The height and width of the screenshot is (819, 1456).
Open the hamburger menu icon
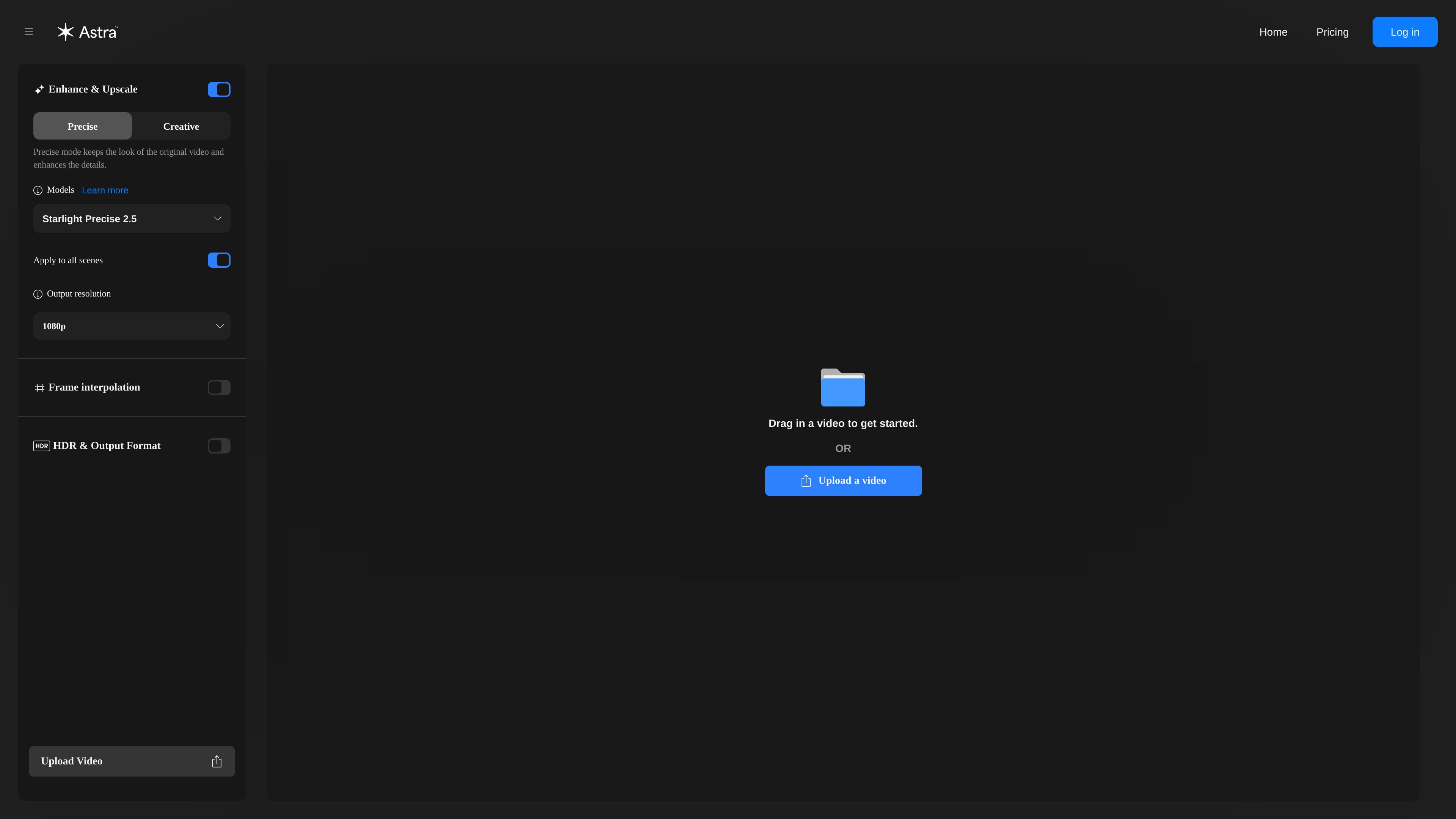coord(29,32)
